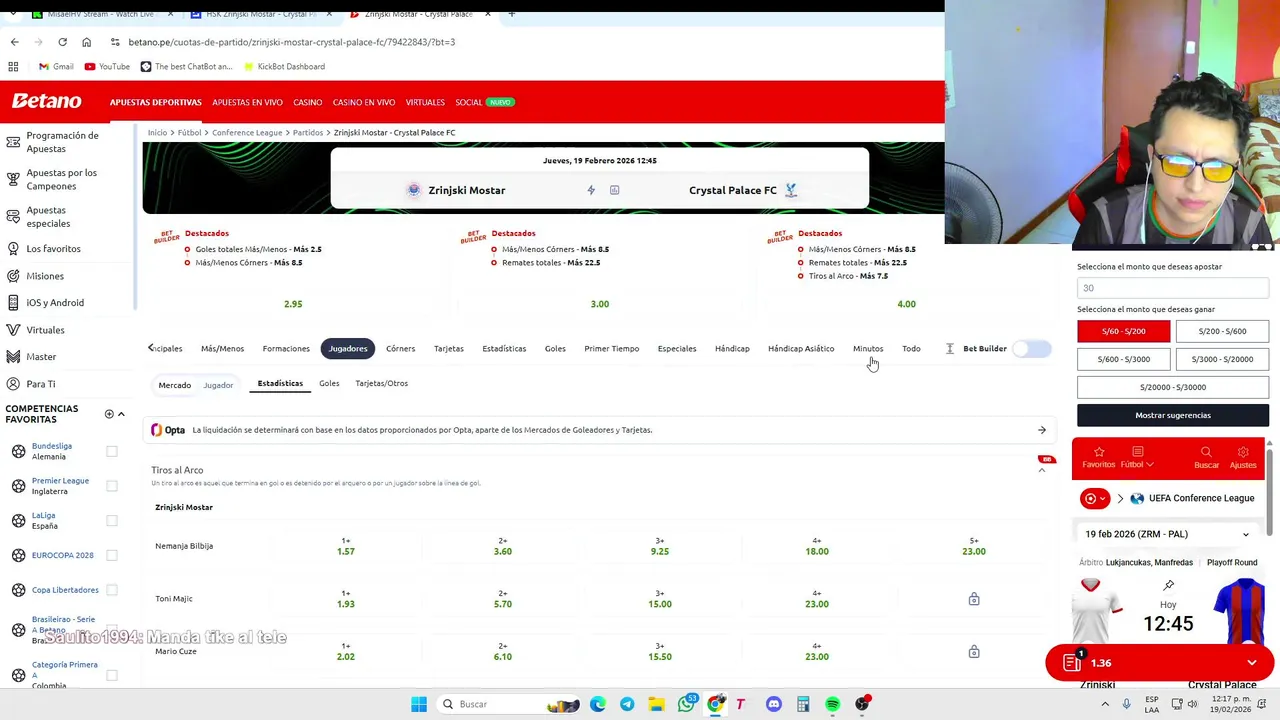Check the Premier League Inglaterra checkbox
Screen dimensions: 1280x720
(x=112, y=486)
